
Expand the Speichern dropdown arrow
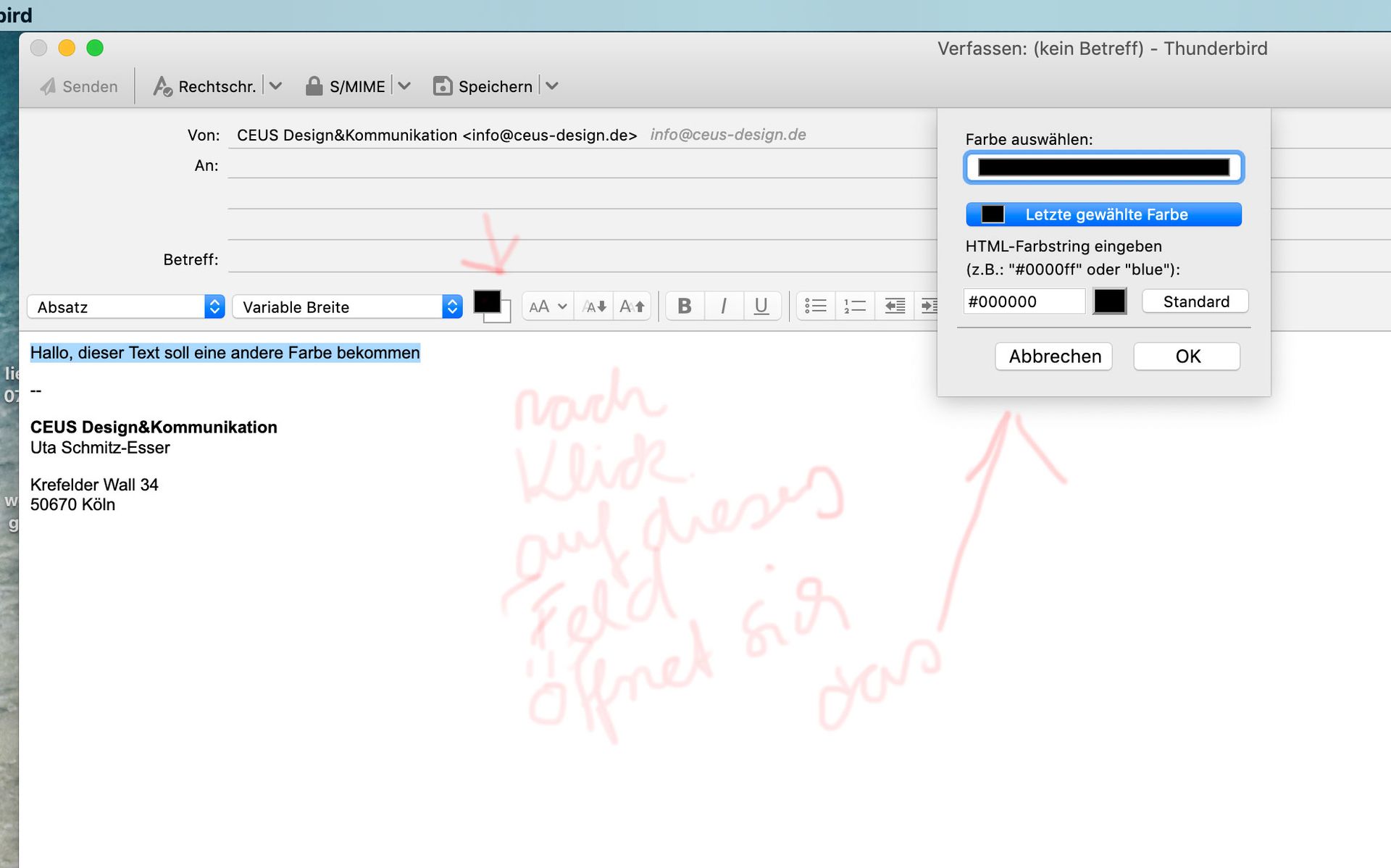(552, 86)
